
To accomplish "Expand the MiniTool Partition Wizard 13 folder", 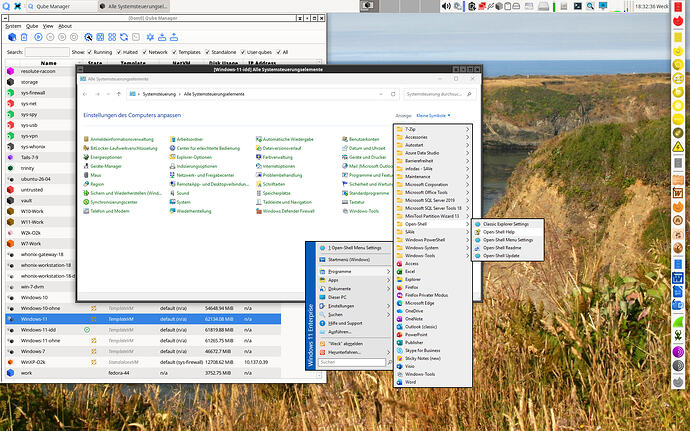I will 433,216.
